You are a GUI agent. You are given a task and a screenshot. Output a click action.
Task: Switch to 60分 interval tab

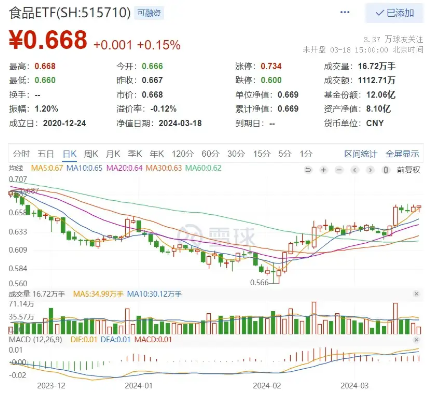click(x=211, y=154)
